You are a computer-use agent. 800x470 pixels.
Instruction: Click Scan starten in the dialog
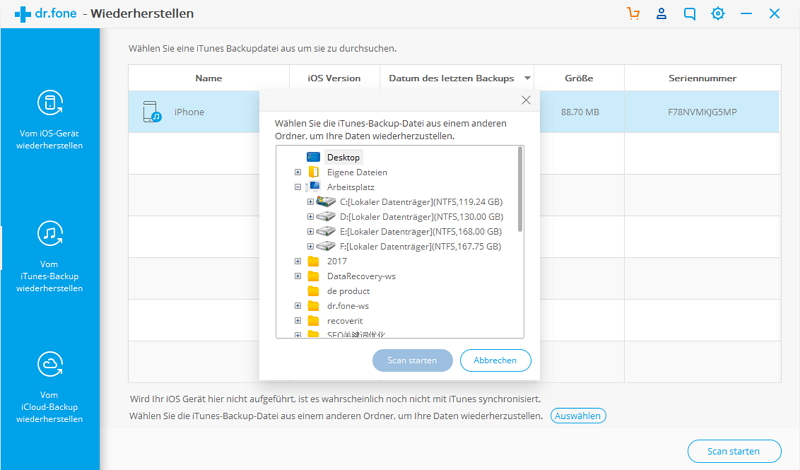[412, 360]
